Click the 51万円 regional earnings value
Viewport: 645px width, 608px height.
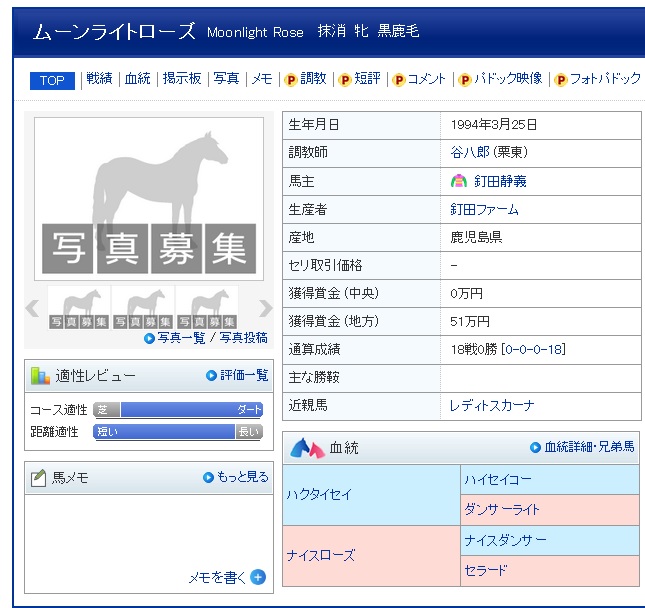(470, 321)
